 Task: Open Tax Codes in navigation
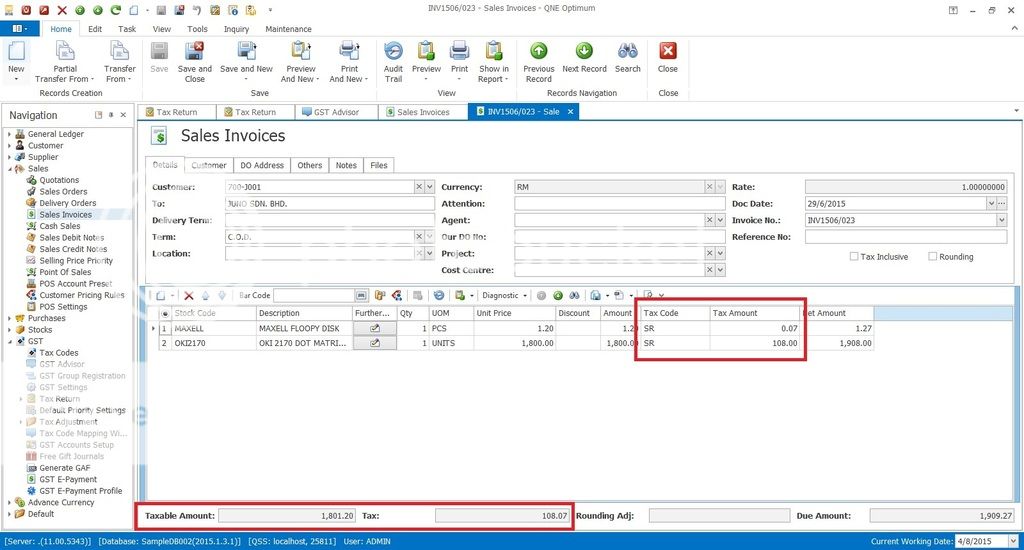click(x=58, y=353)
